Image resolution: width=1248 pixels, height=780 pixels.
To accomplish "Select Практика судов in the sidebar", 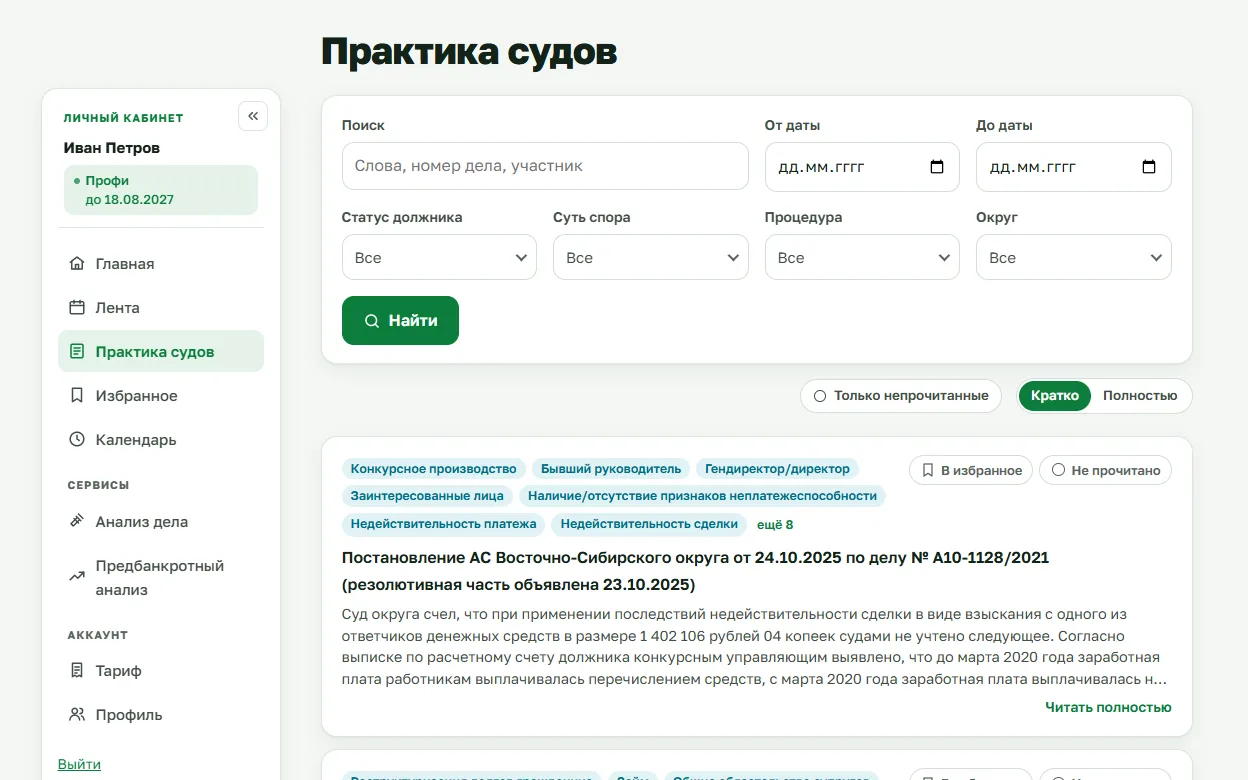I will [x=161, y=352].
